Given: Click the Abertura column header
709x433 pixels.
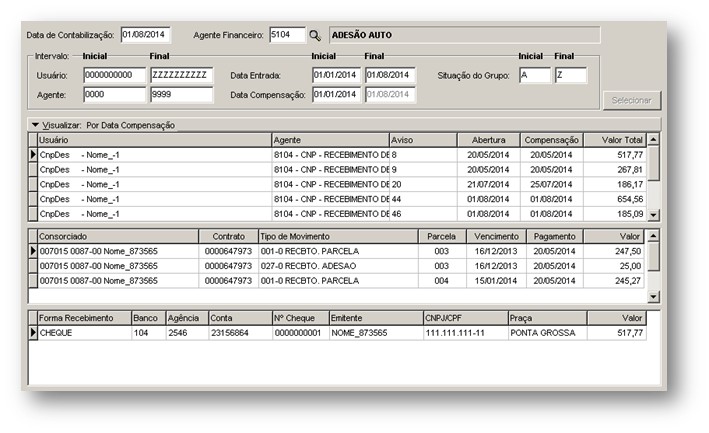Looking at the screenshot, I should pyautogui.click(x=489, y=140).
